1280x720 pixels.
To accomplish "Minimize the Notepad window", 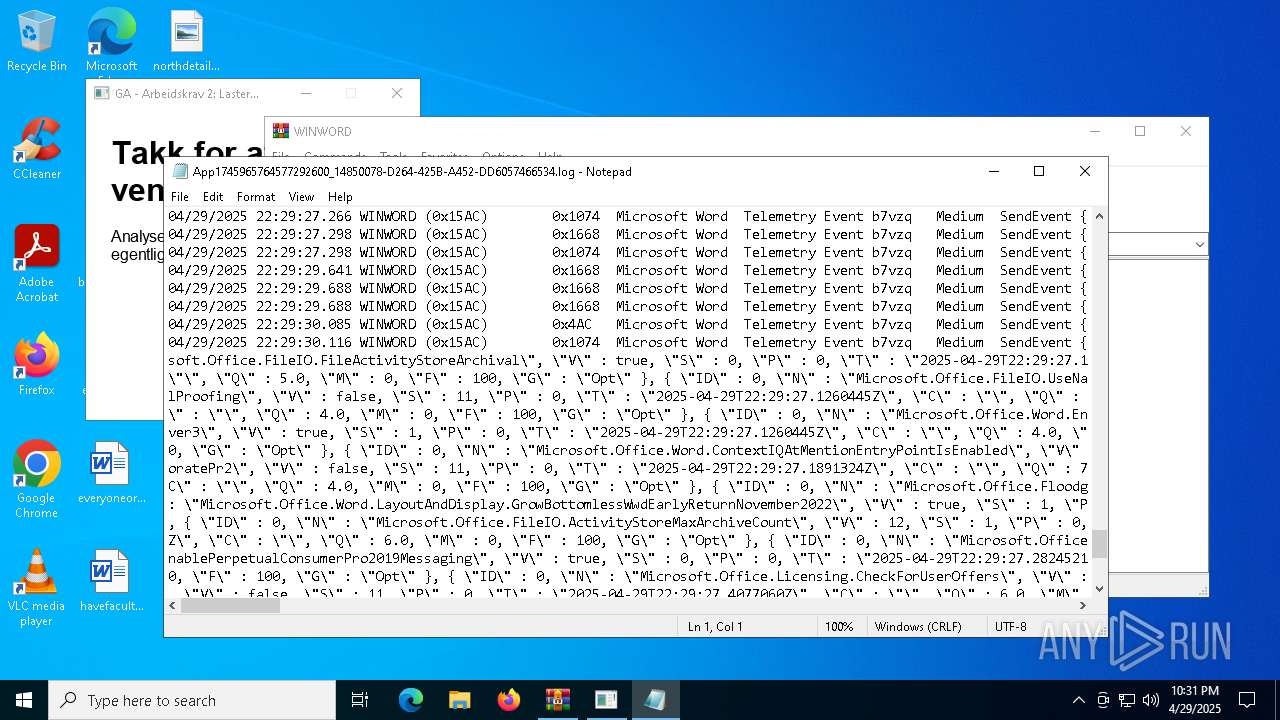I will (x=993, y=171).
